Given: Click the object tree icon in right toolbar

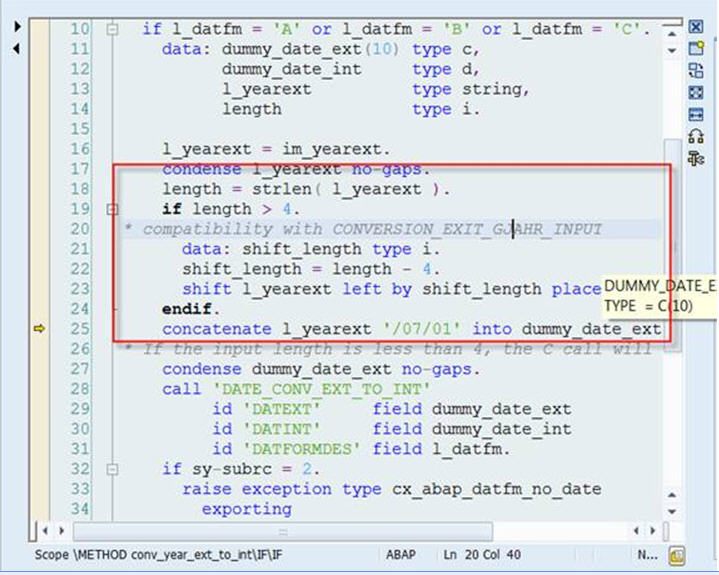Looking at the screenshot, I should click(x=697, y=159).
